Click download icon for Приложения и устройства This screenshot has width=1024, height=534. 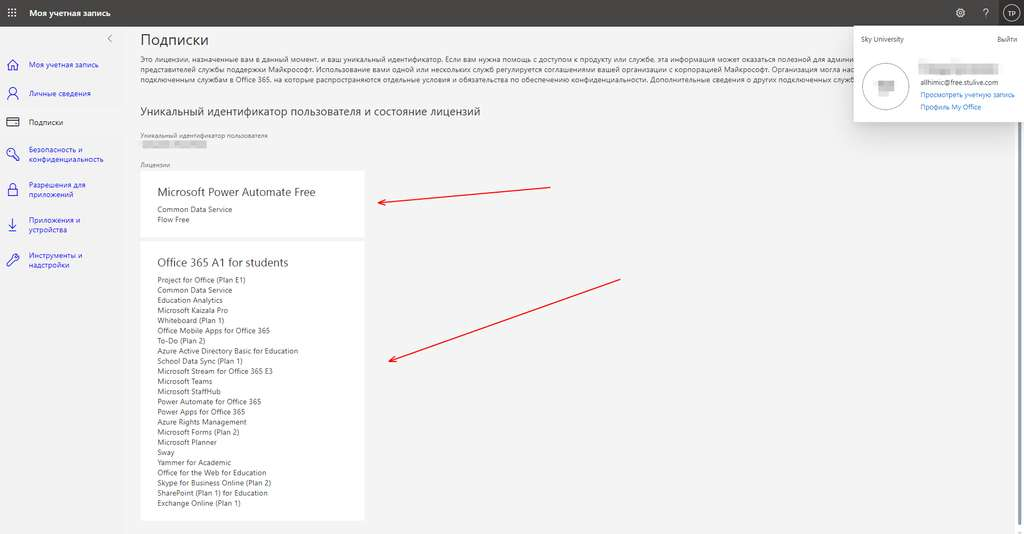coord(12,225)
